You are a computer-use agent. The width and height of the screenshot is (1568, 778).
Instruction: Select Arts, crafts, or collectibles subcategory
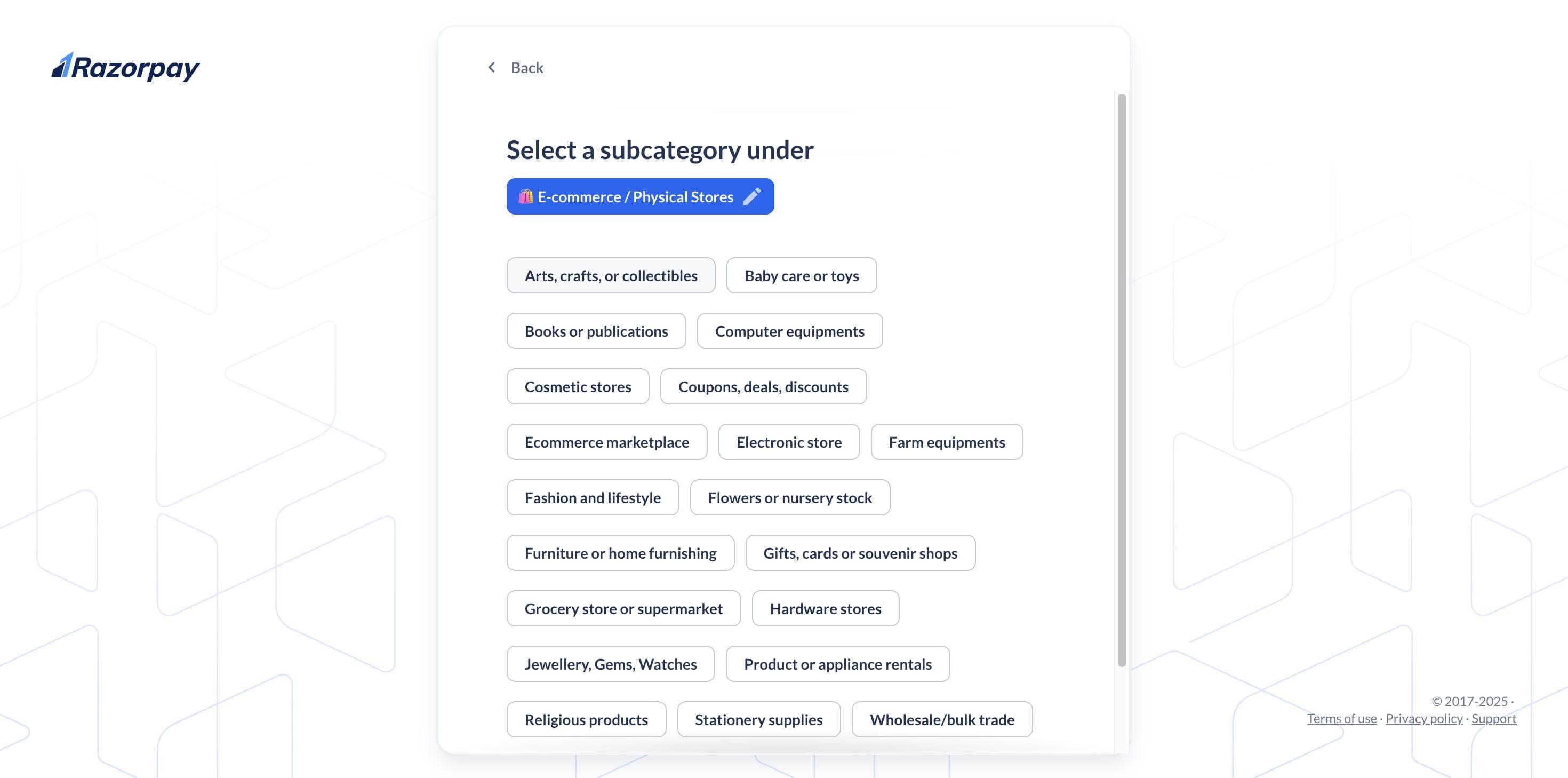(x=611, y=275)
